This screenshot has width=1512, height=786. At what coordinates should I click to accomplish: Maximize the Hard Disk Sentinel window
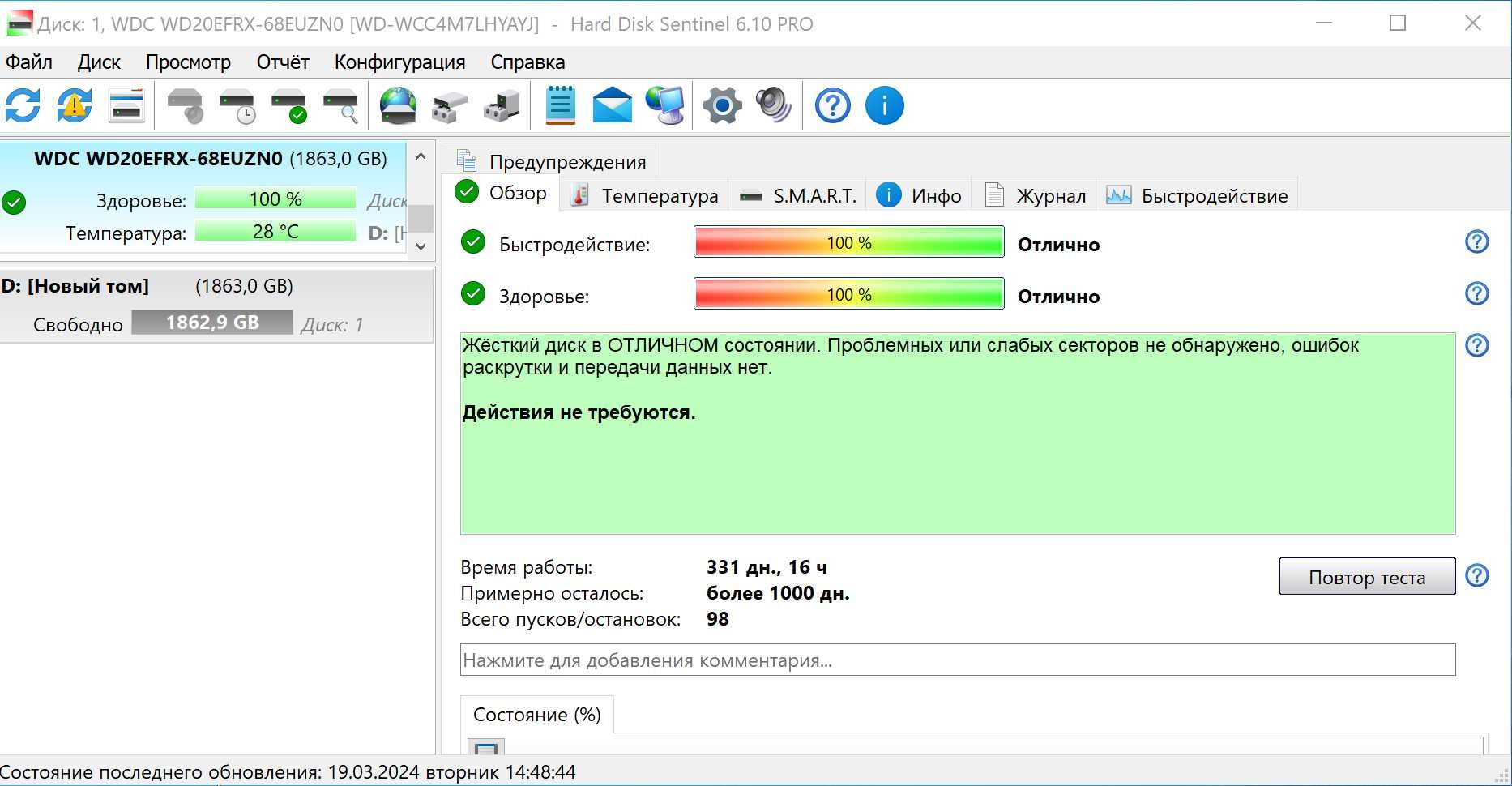1398,23
